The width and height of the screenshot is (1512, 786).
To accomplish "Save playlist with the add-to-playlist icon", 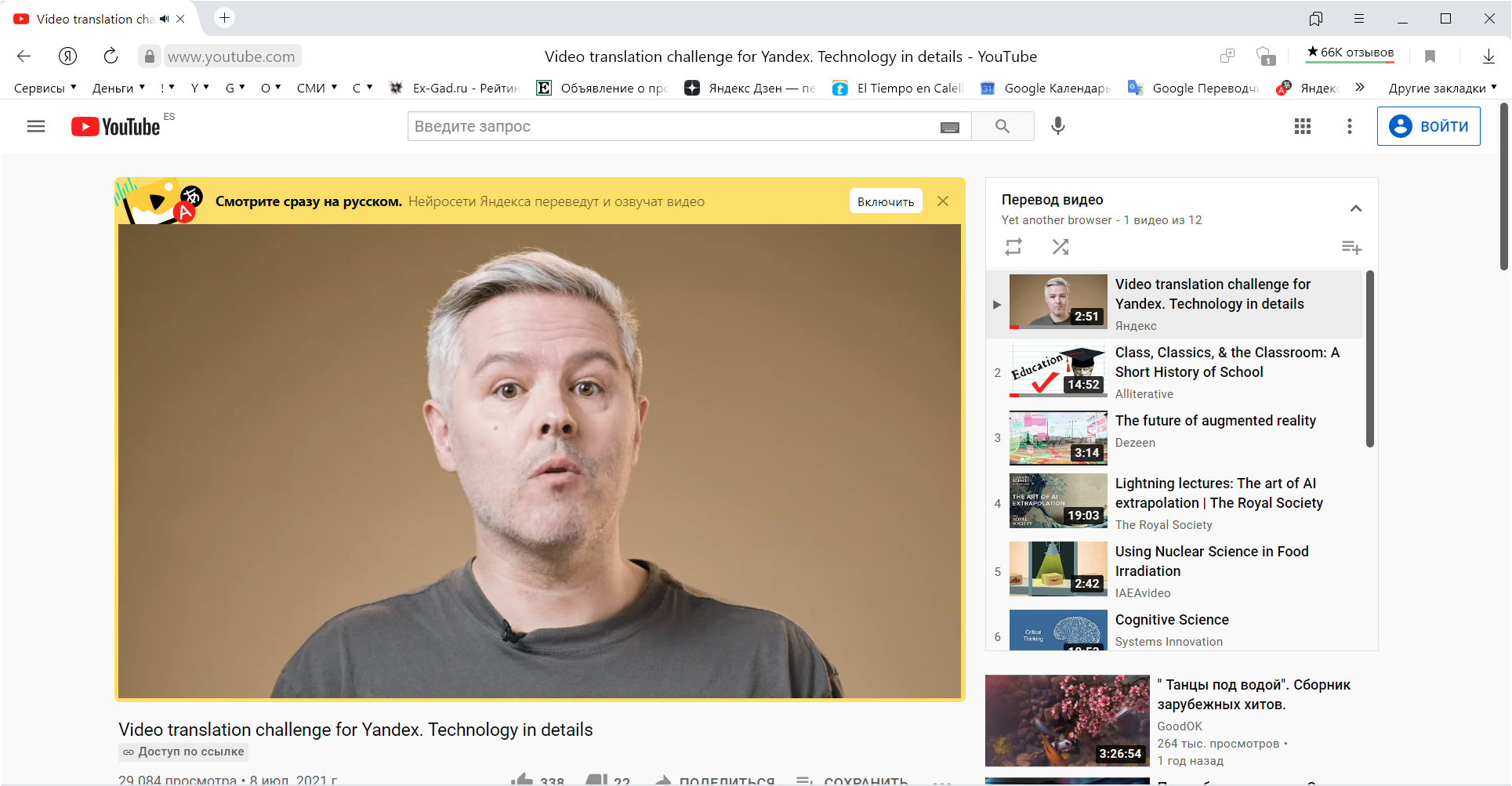I will pyautogui.click(x=1351, y=248).
